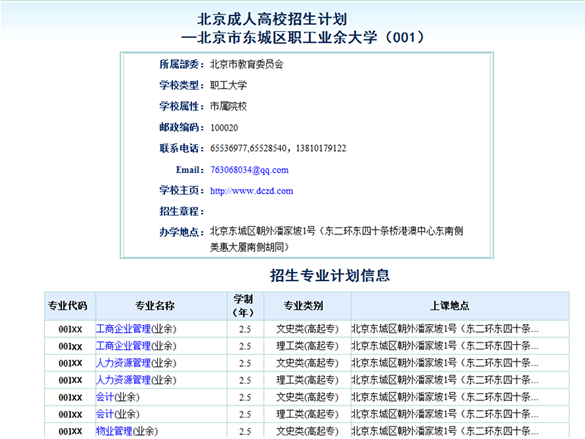Click the 办学地点 address text
585x439 pixels.
(x=337, y=239)
